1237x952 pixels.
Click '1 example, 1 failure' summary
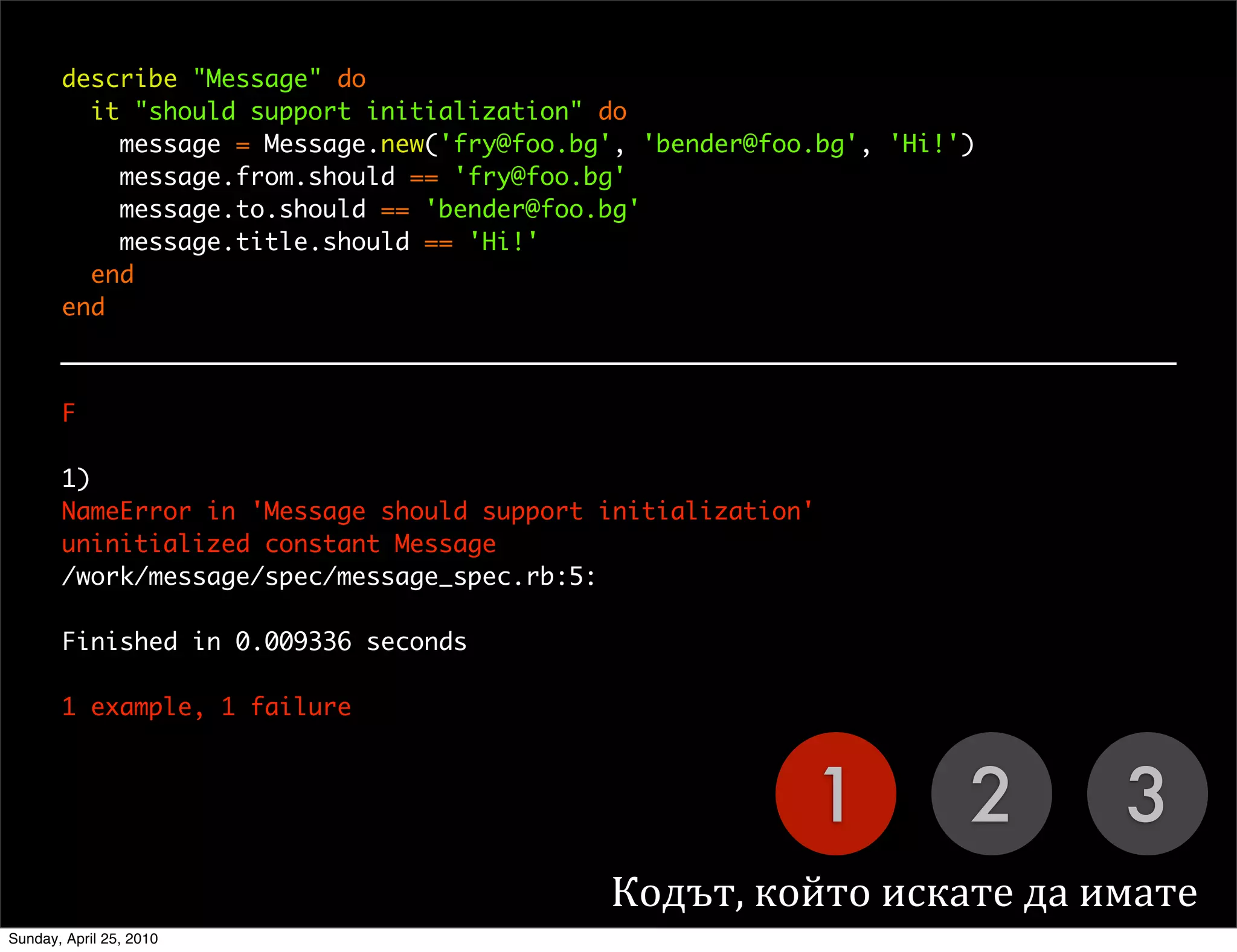coord(207,707)
